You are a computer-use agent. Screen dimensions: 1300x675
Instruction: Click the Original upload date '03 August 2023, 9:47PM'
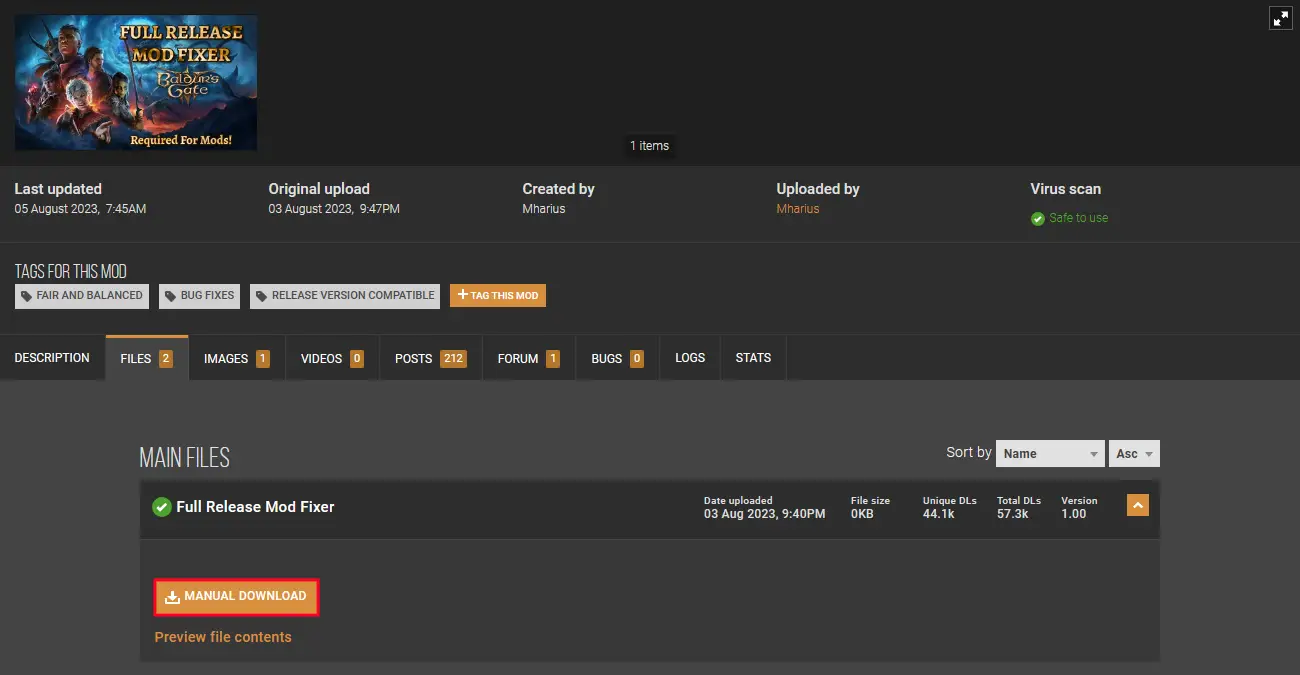[334, 209]
